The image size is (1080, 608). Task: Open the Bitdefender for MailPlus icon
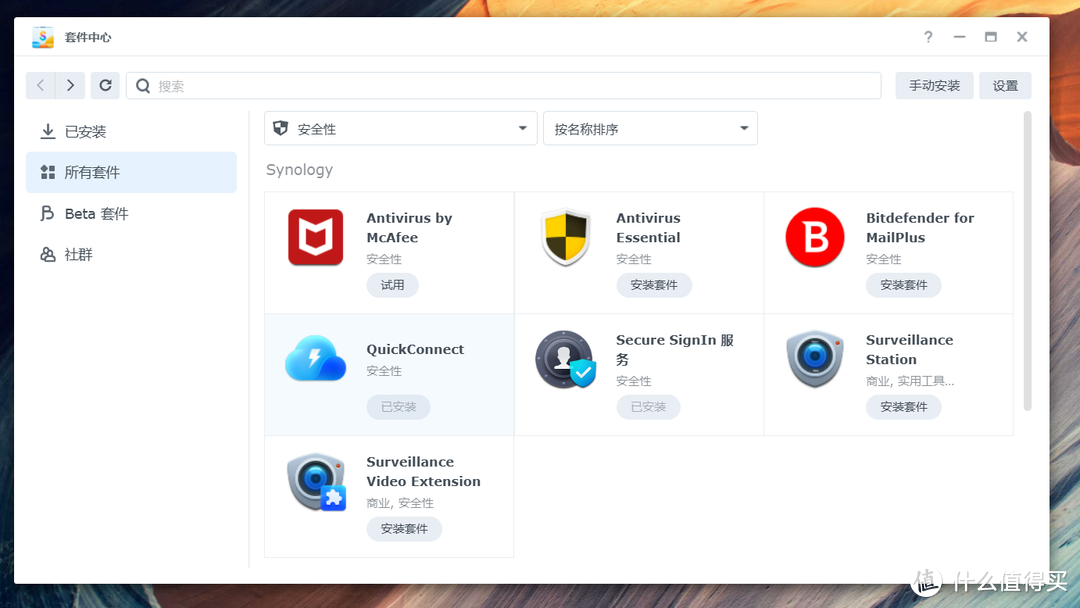point(815,238)
